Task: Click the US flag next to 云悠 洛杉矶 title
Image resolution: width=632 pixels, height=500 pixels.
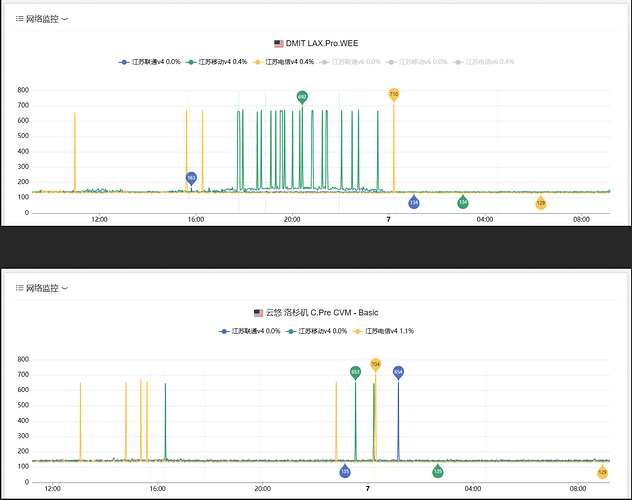Action: (x=258, y=313)
